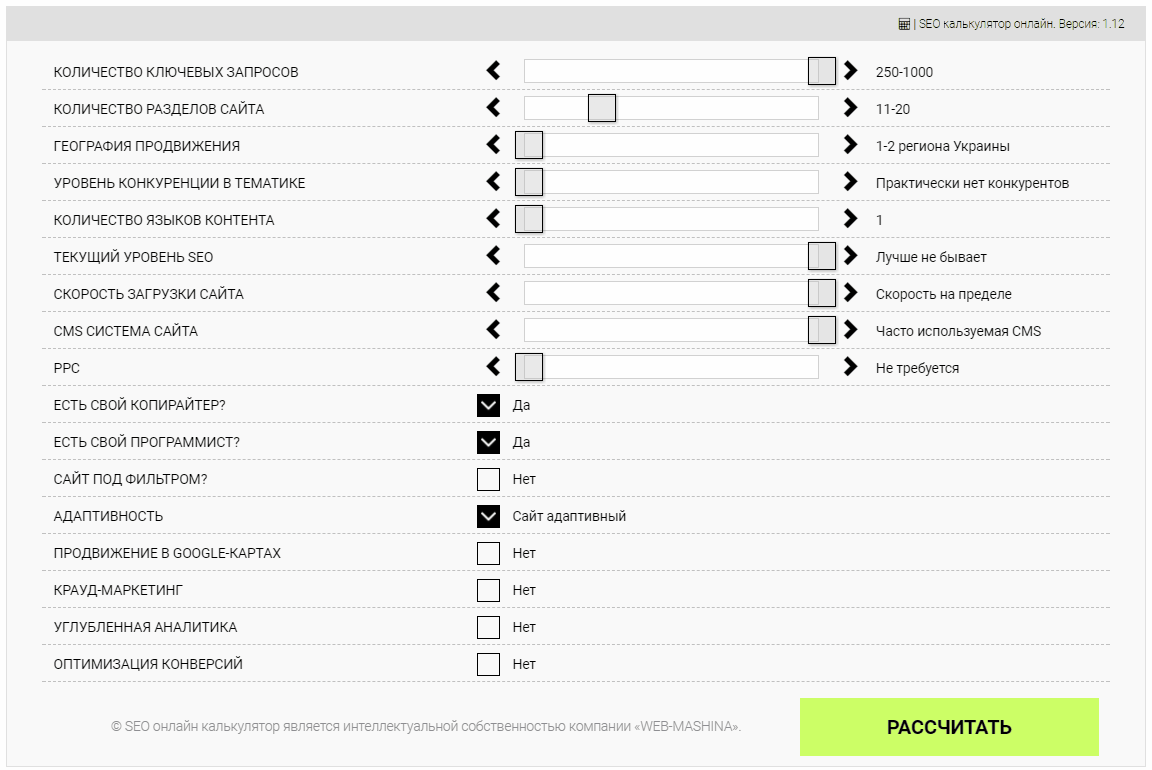This screenshot has width=1152, height=770.
Task: Click the PPC slider track
Action: point(671,367)
